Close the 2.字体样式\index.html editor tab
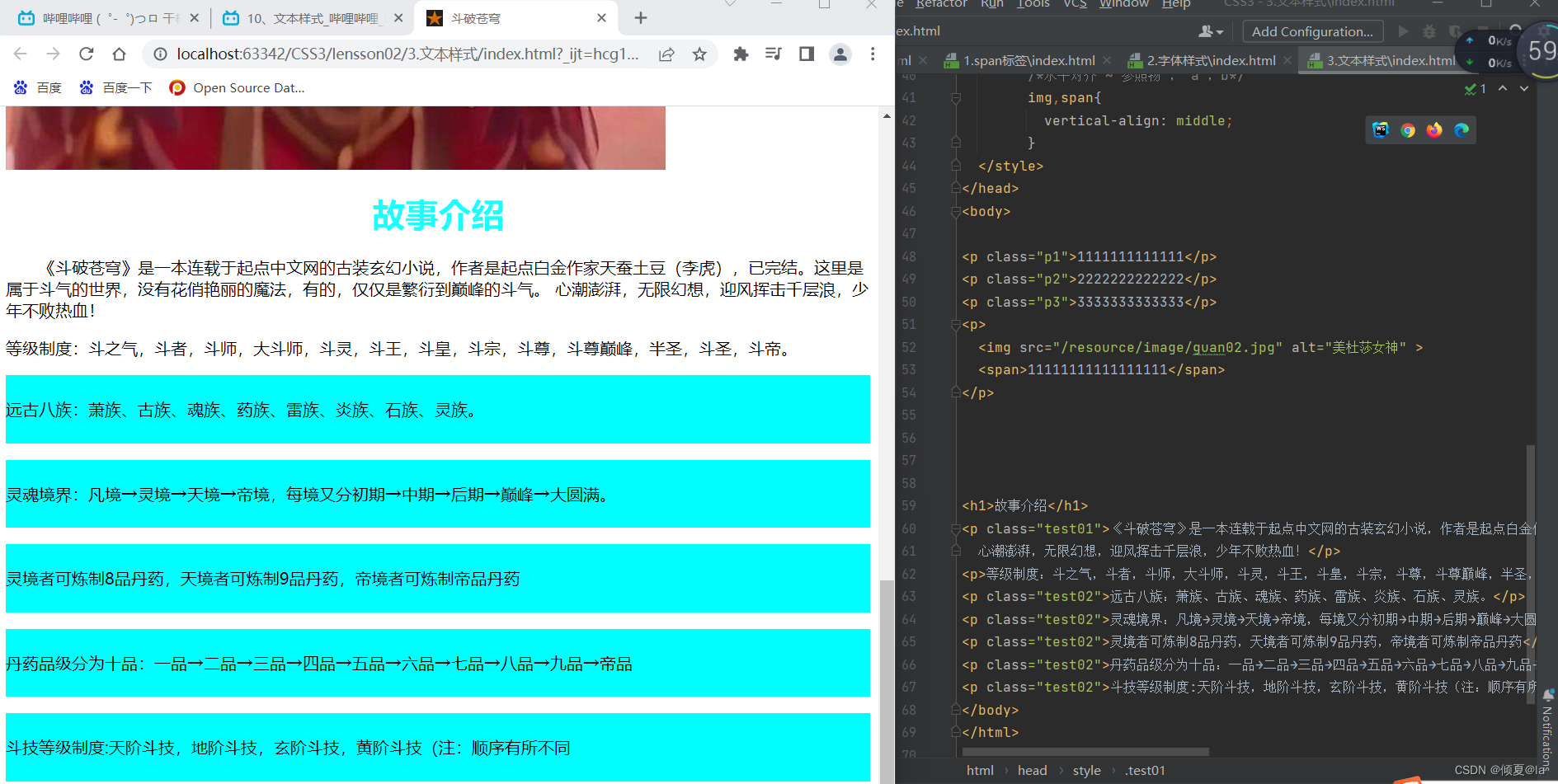Screen dimensions: 1558x784 1287,60
